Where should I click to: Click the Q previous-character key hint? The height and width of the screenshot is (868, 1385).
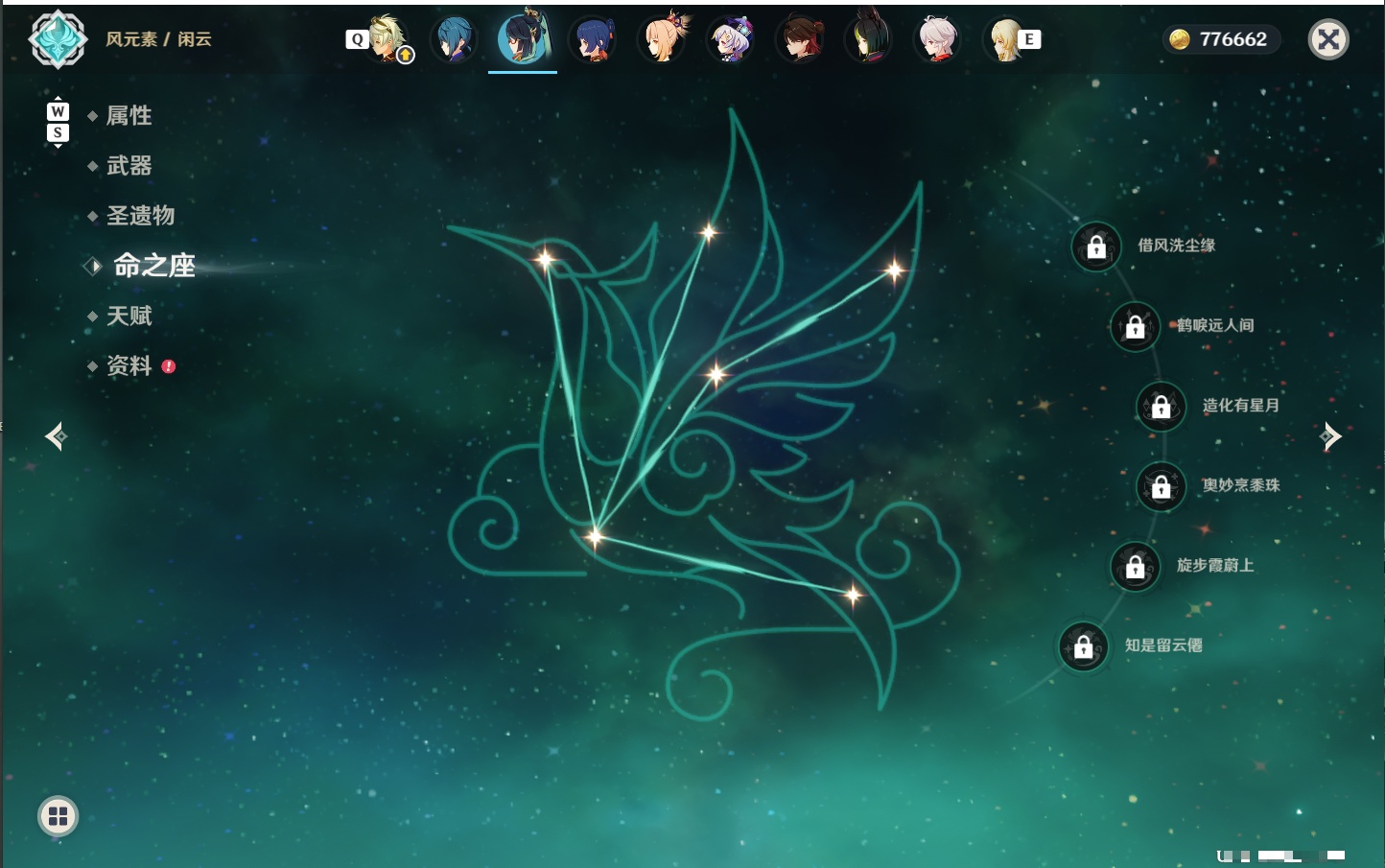357,39
